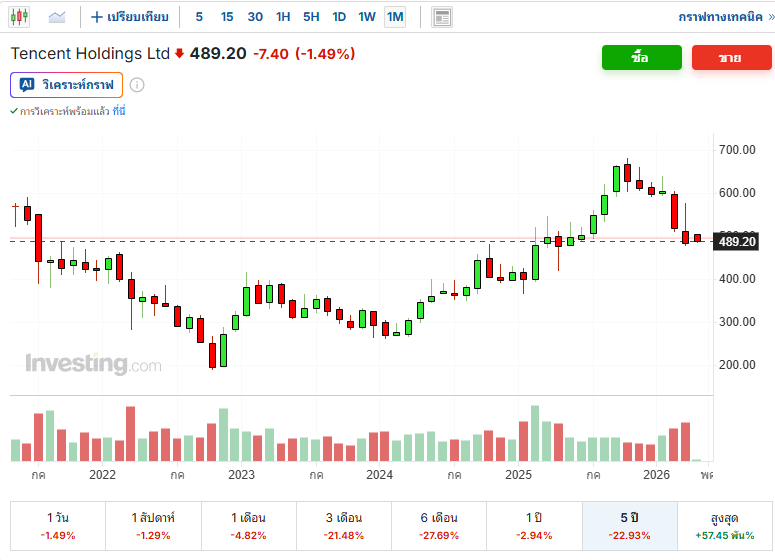Select the 15 minute interval
Screen dimensions: 775x560
227,17
